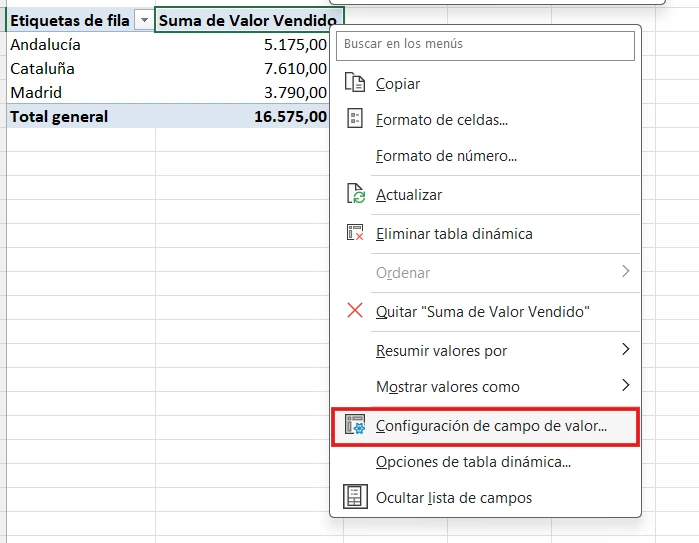The height and width of the screenshot is (543, 699).
Task: Open Configuración de campo de valor...
Action: 485,426
